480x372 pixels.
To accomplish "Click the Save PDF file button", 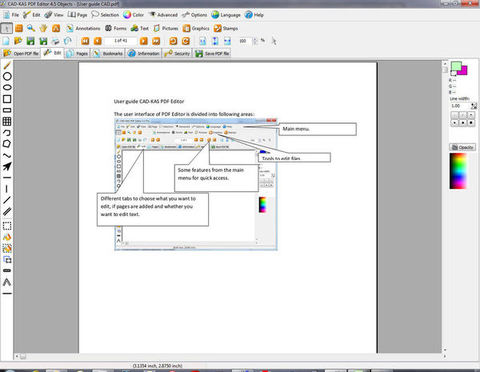I will click(x=212, y=53).
